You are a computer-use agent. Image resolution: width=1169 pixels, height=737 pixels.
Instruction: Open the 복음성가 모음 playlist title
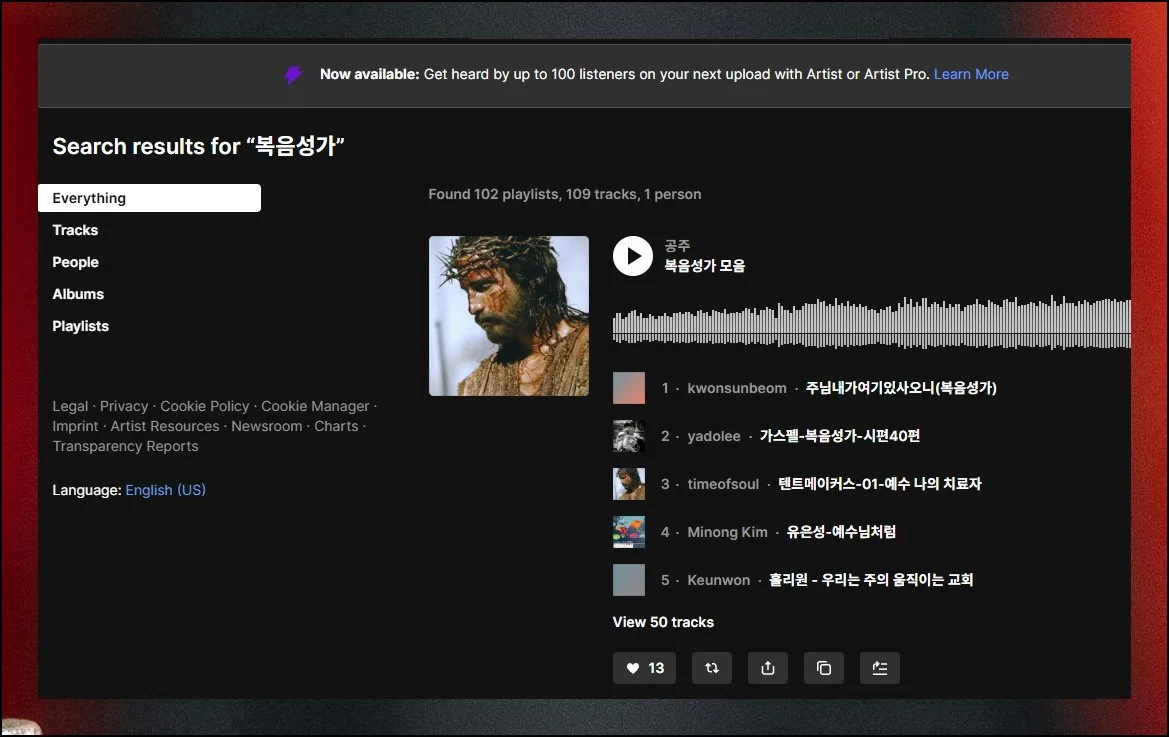pos(705,265)
